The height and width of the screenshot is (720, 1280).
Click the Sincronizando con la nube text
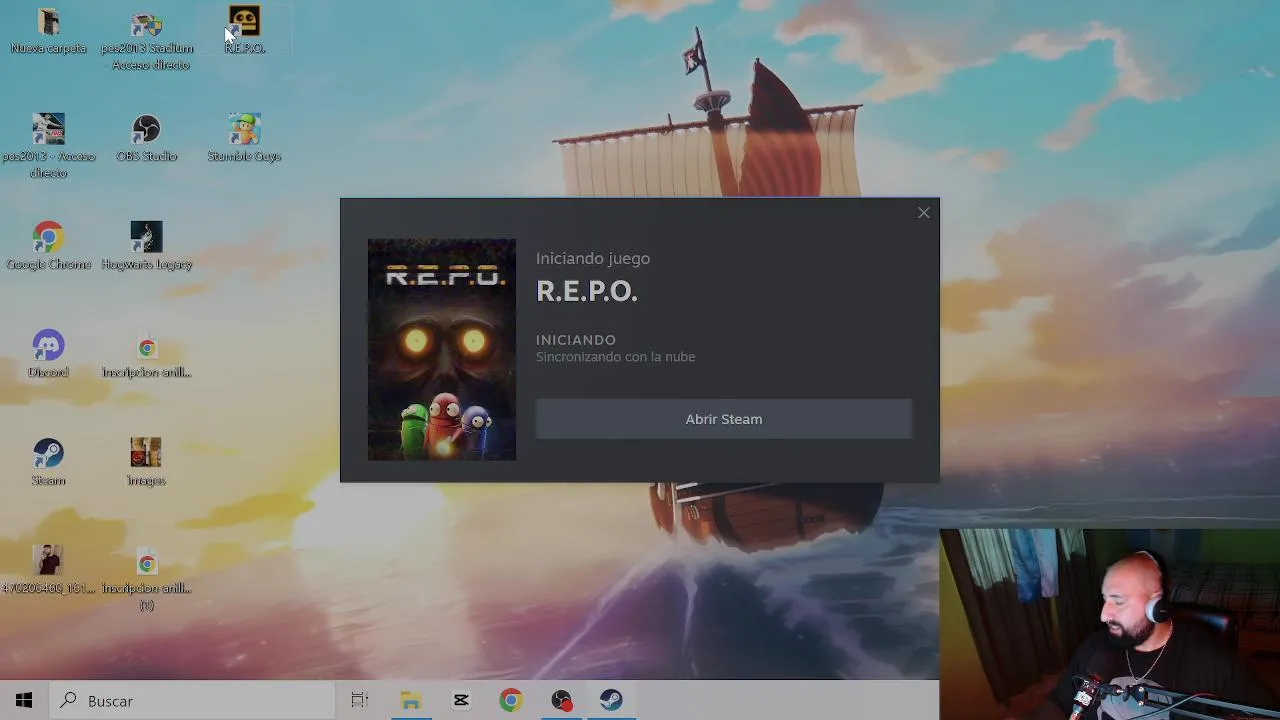(x=615, y=357)
